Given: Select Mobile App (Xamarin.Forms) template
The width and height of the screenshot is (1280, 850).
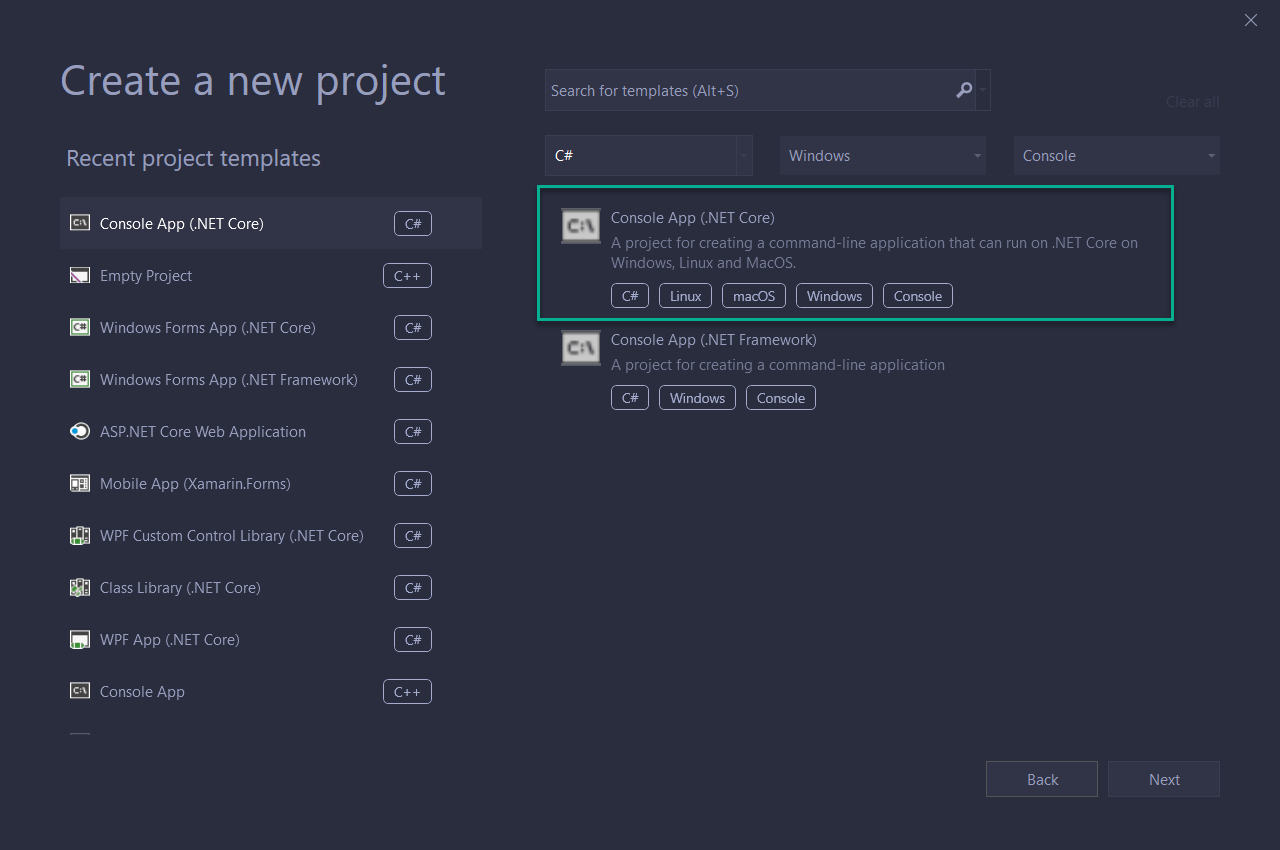Looking at the screenshot, I should (271, 483).
